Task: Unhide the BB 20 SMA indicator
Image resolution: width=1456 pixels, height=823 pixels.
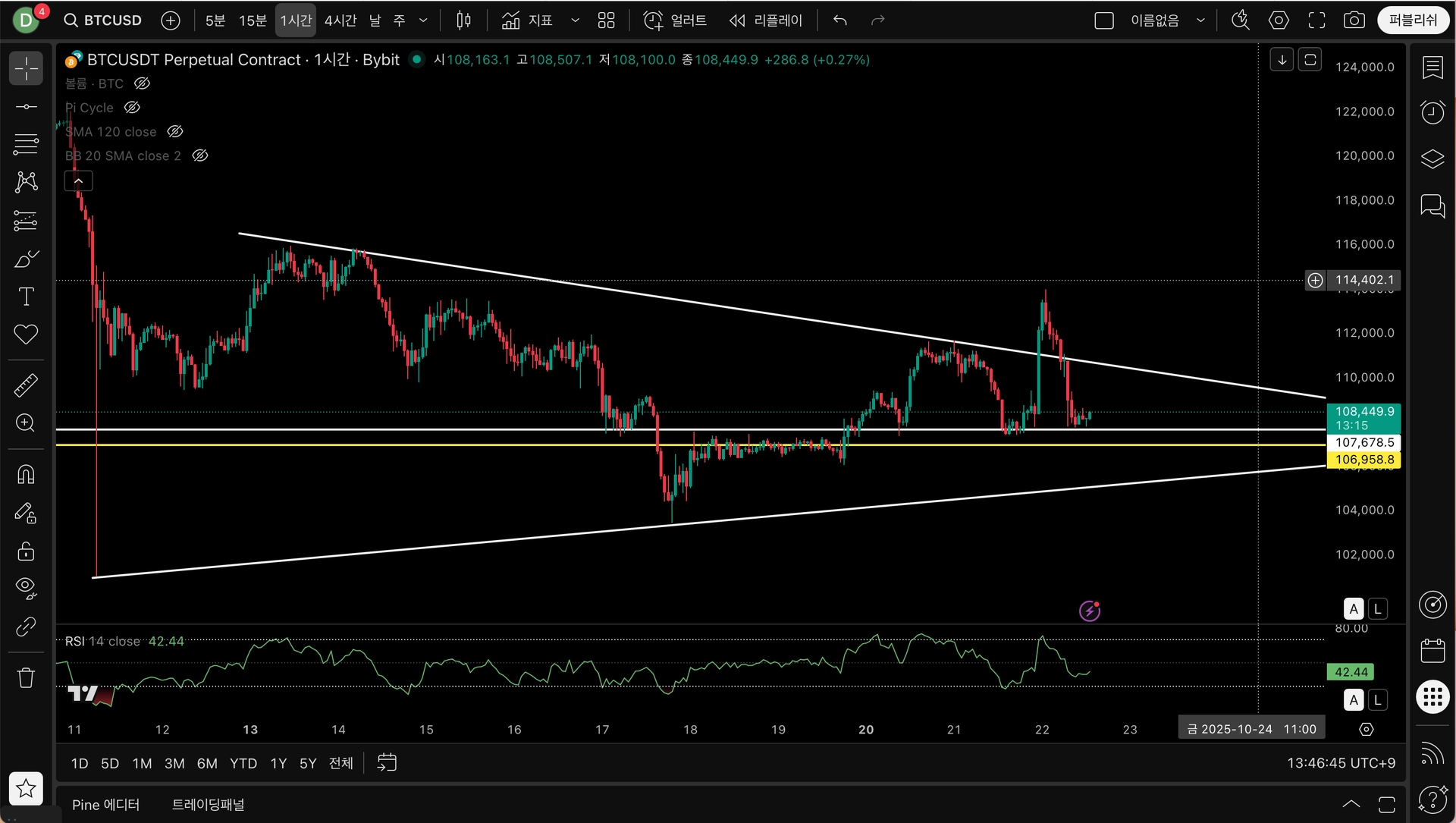Action: (x=200, y=155)
